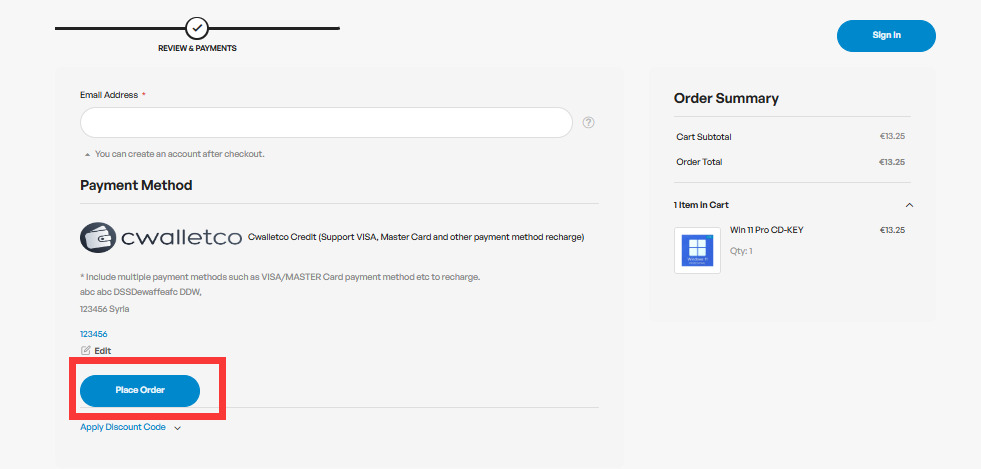The height and width of the screenshot is (469, 981).
Task: Click the Edit address link text
Action: coord(103,351)
